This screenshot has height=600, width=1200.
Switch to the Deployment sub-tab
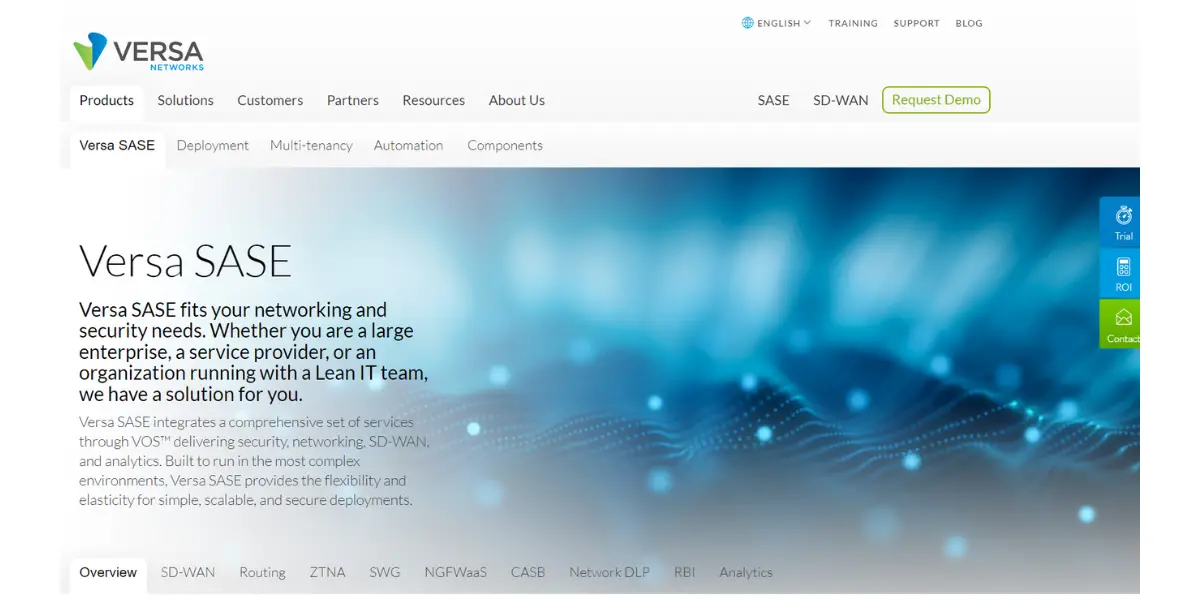click(x=213, y=145)
